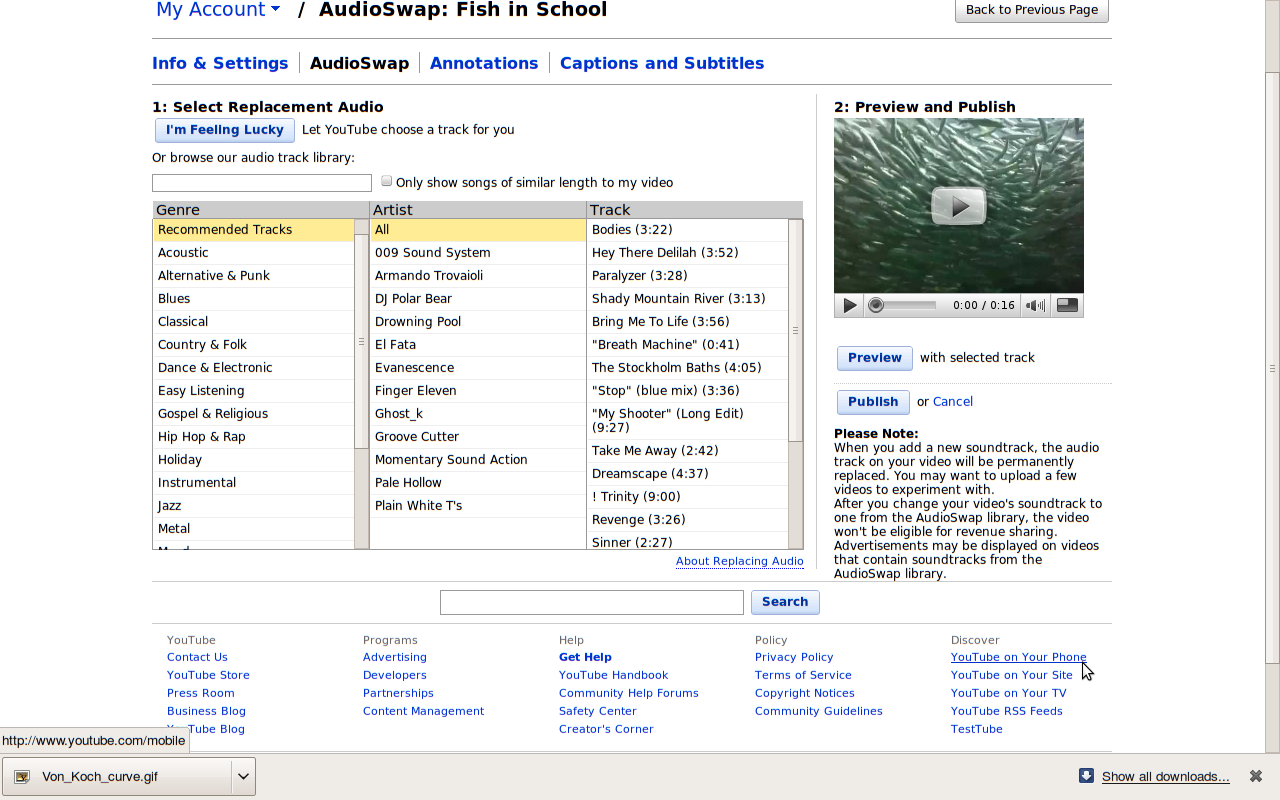Click the large play overlay on video

coord(958,206)
